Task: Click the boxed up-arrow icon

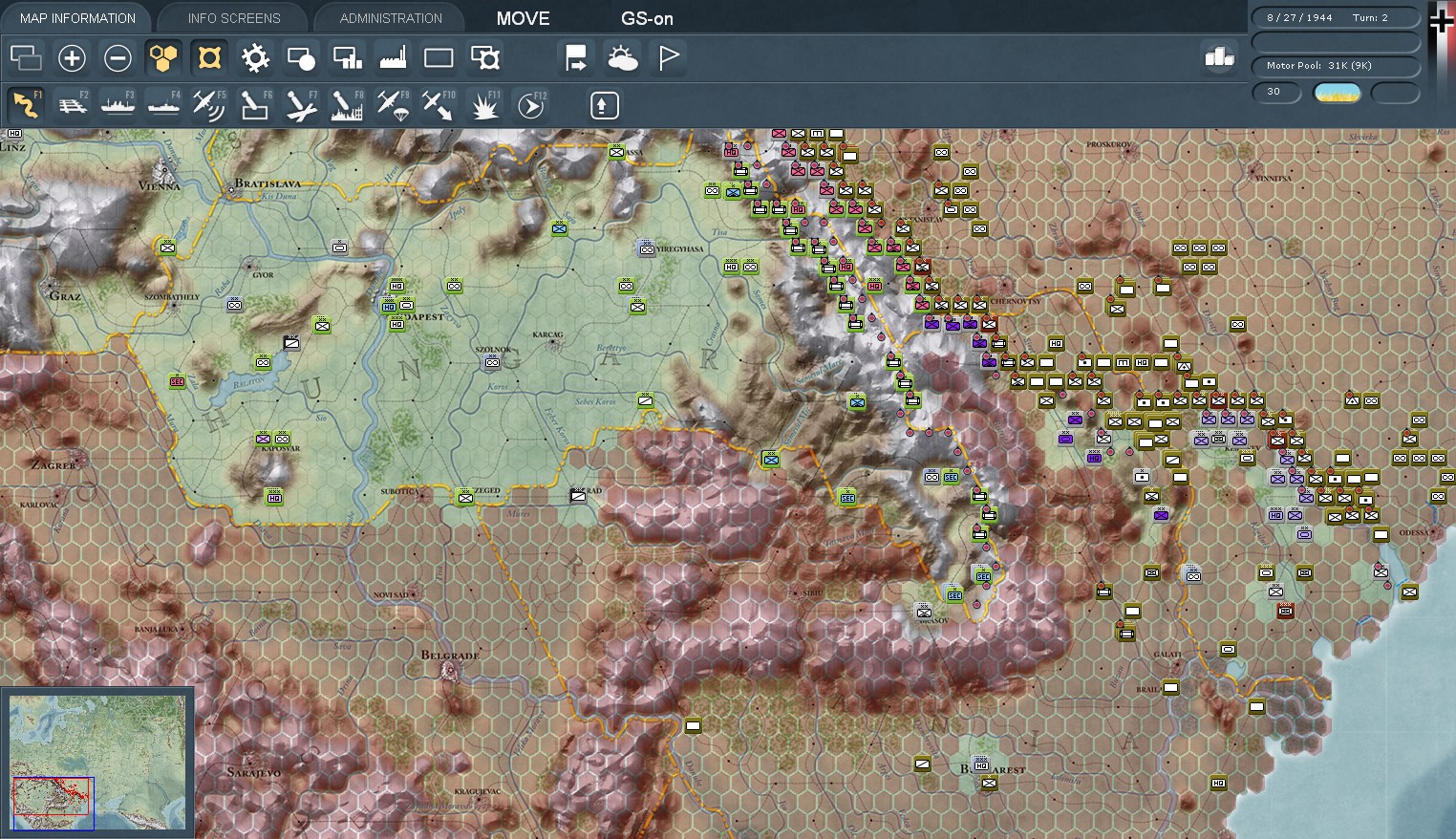Action: tap(603, 105)
